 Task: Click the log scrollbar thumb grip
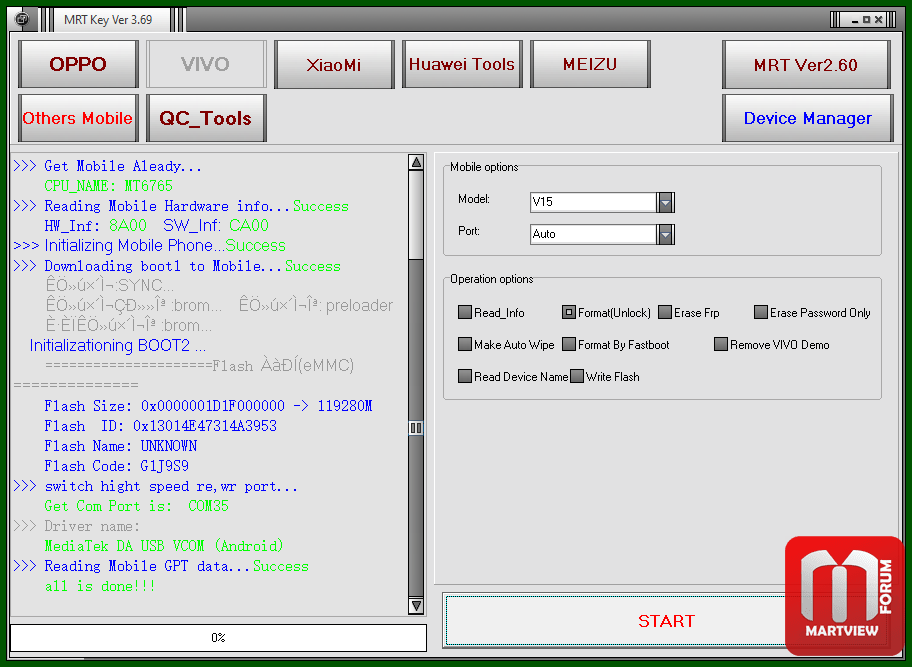[416, 428]
